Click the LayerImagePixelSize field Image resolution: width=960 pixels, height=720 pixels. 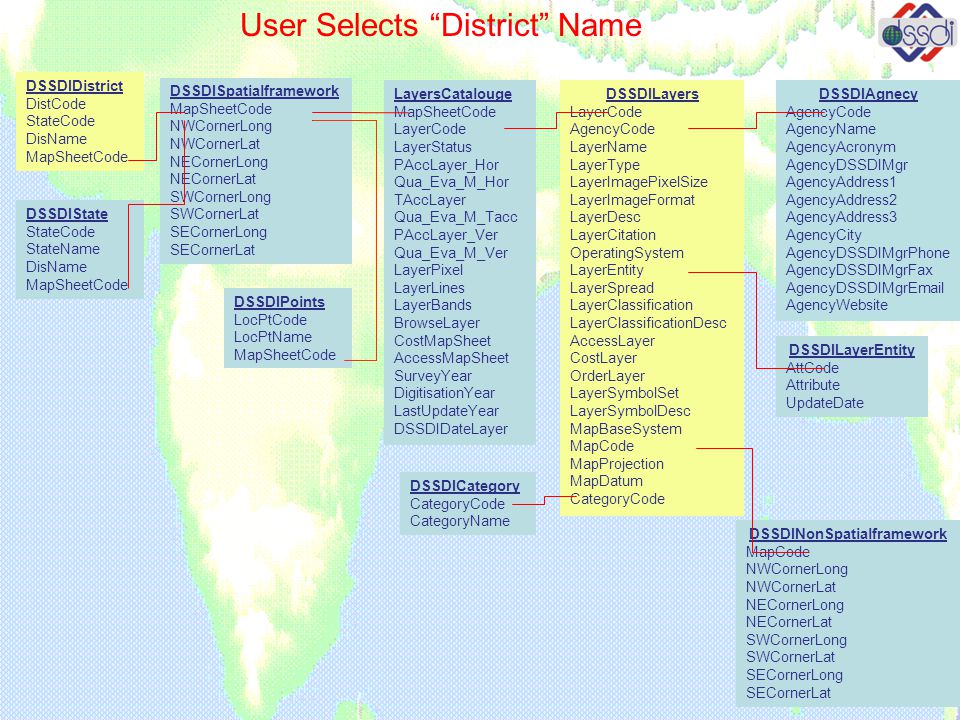(x=639, y=182)
